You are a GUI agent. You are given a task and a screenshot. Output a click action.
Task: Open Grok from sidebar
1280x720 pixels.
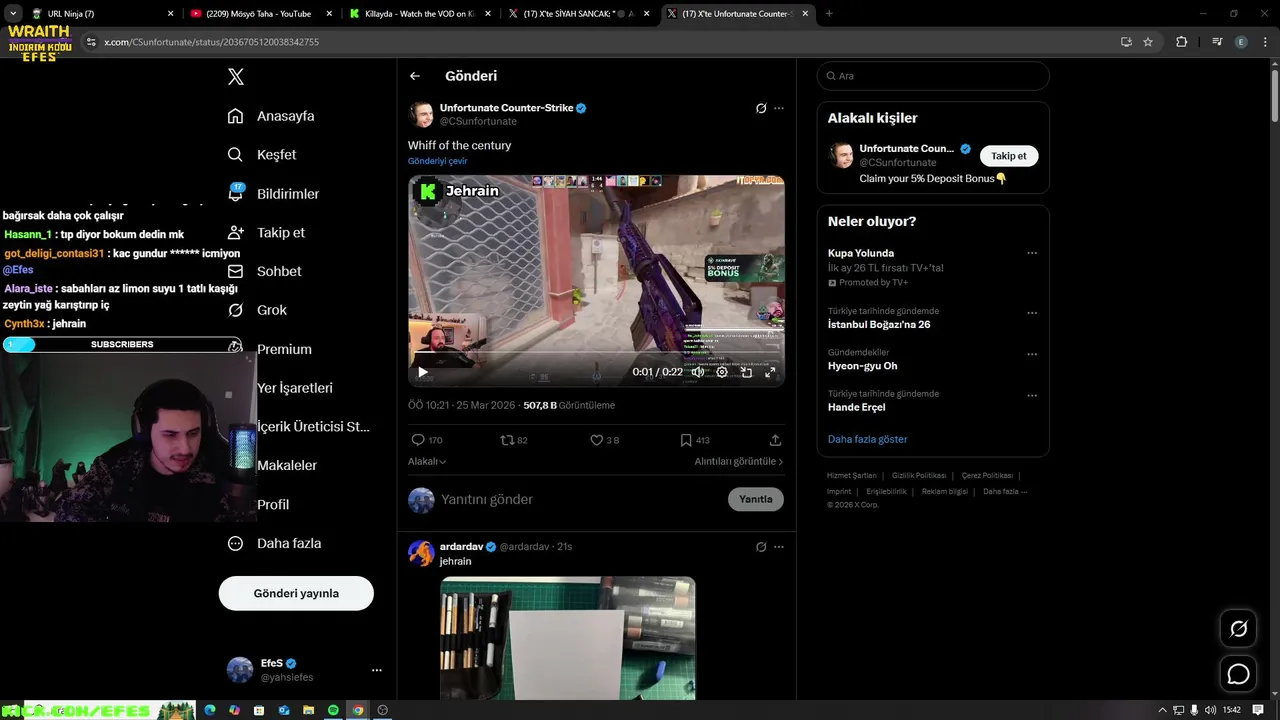[257, 310]
